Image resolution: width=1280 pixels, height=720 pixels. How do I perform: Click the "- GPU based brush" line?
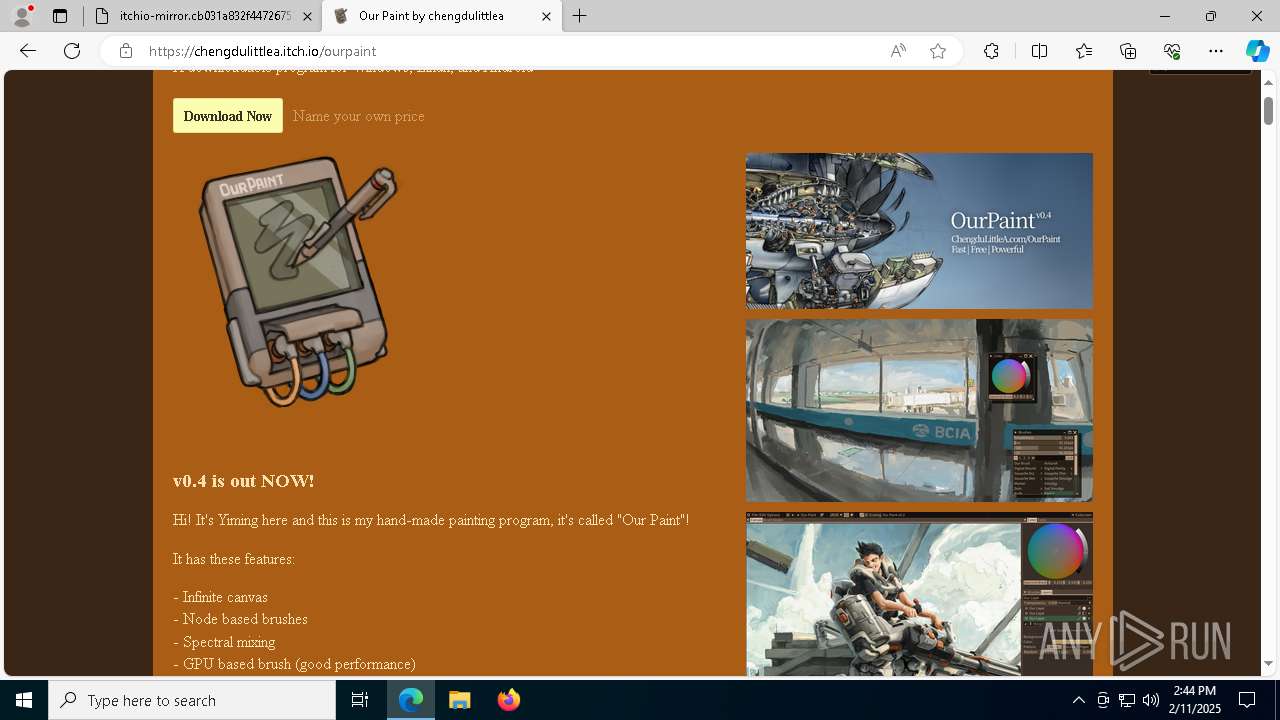tap(294, 664)
